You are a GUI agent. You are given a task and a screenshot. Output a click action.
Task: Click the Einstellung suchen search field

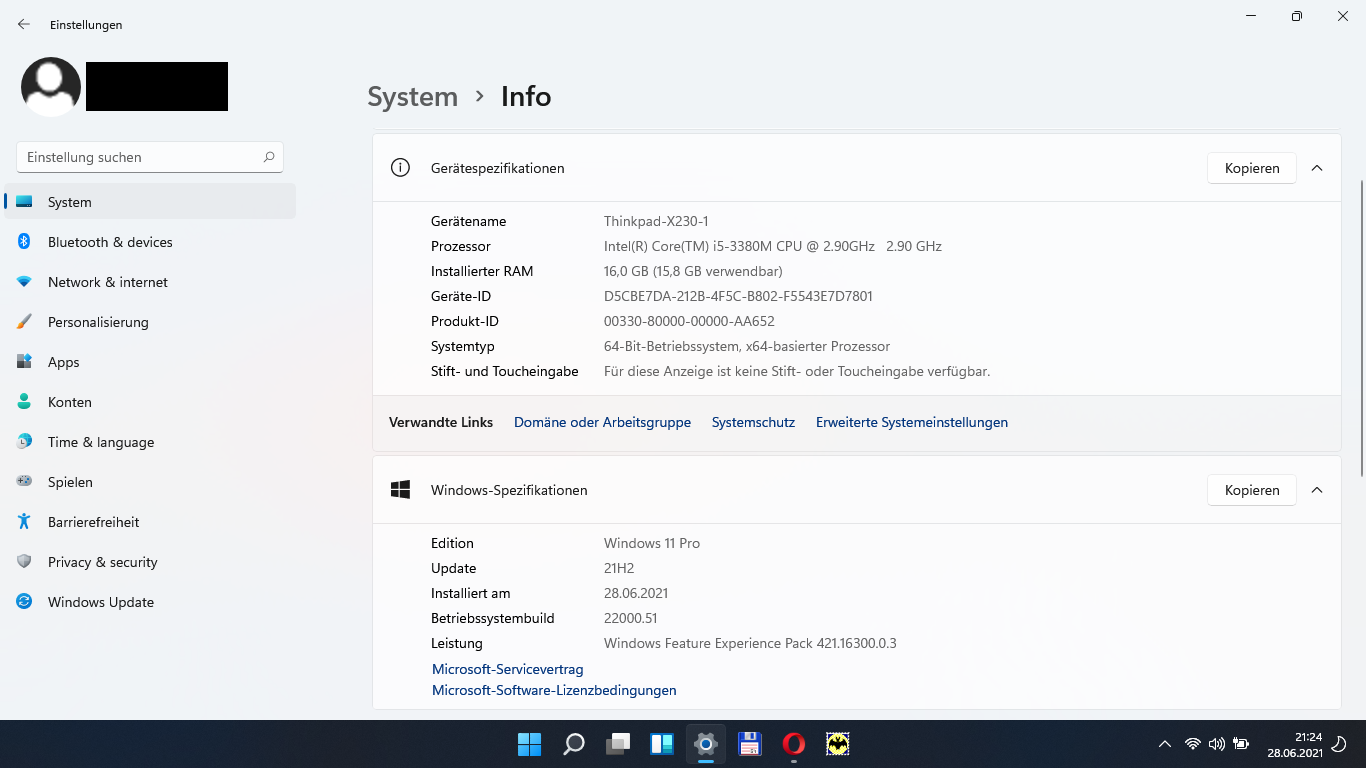(x=150, y=157)
